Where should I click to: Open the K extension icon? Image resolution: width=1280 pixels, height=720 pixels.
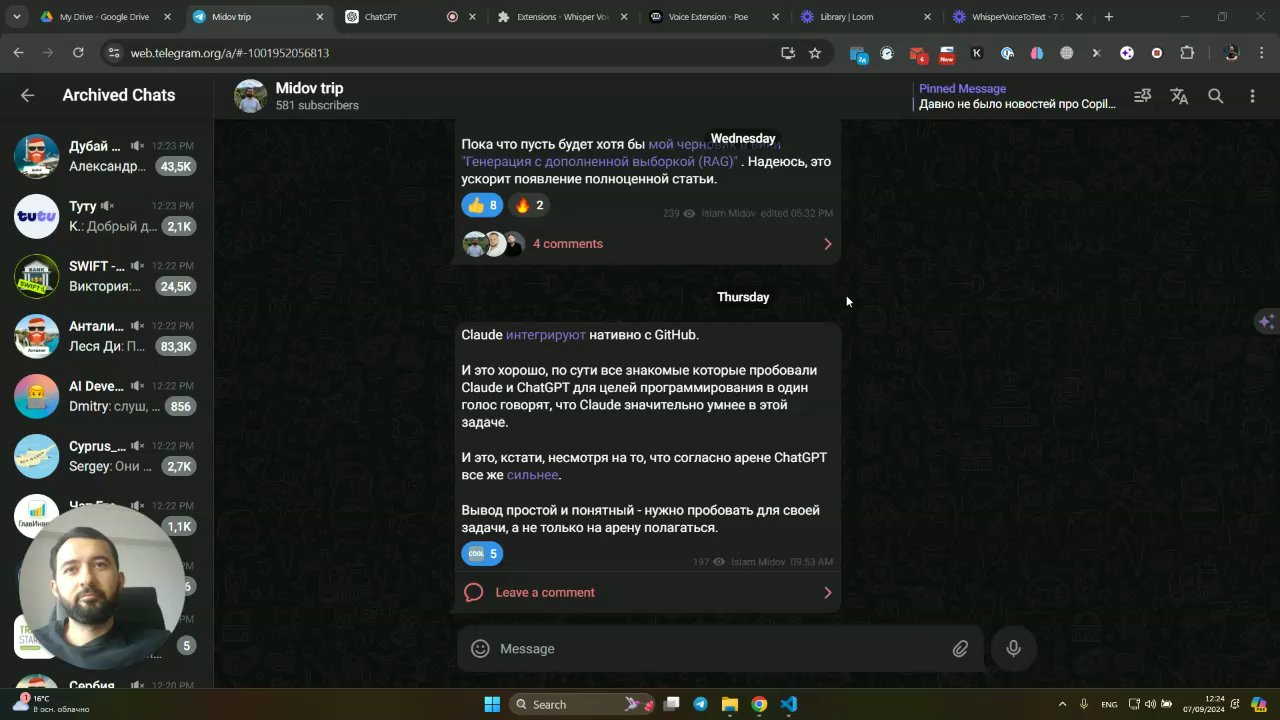[977, 54]
